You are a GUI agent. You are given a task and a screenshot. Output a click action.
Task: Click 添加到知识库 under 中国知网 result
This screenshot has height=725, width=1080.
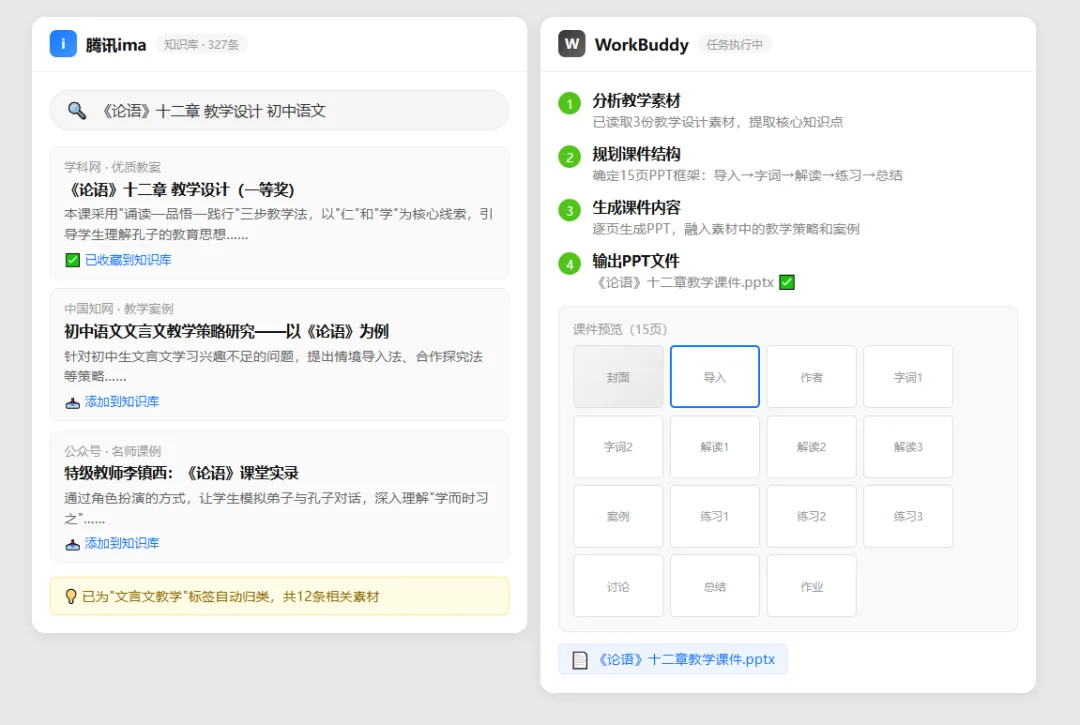(122, 402)
